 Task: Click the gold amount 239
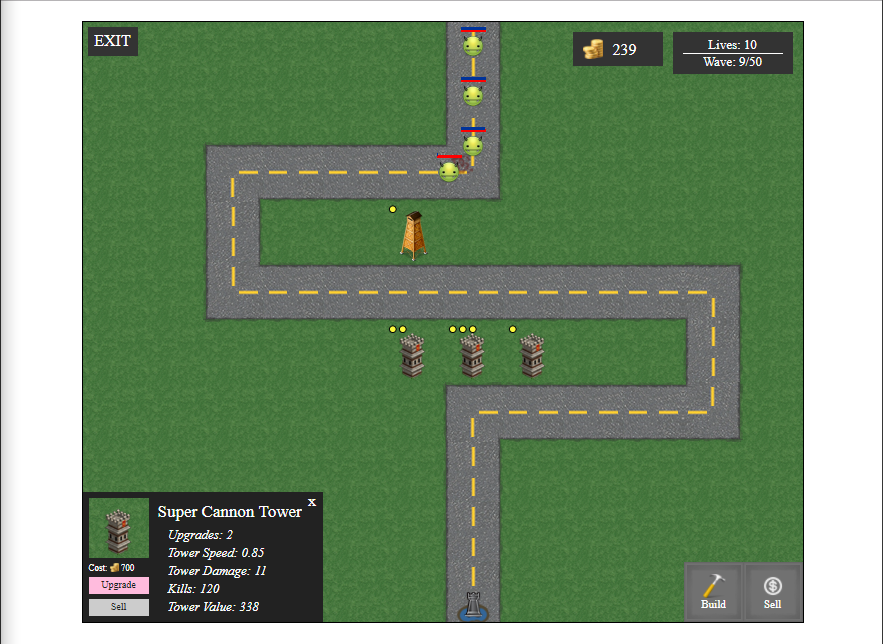click(624, 49)
